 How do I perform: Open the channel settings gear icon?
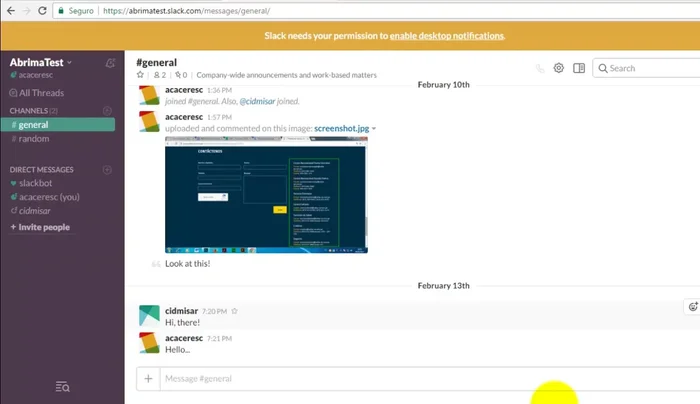click(559, 68)
